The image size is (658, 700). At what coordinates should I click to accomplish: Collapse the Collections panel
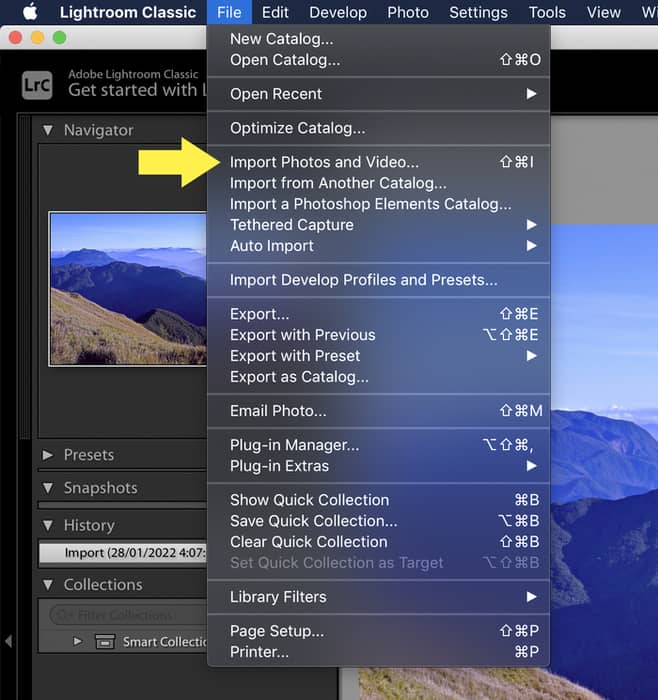click(x=48, y=585)
